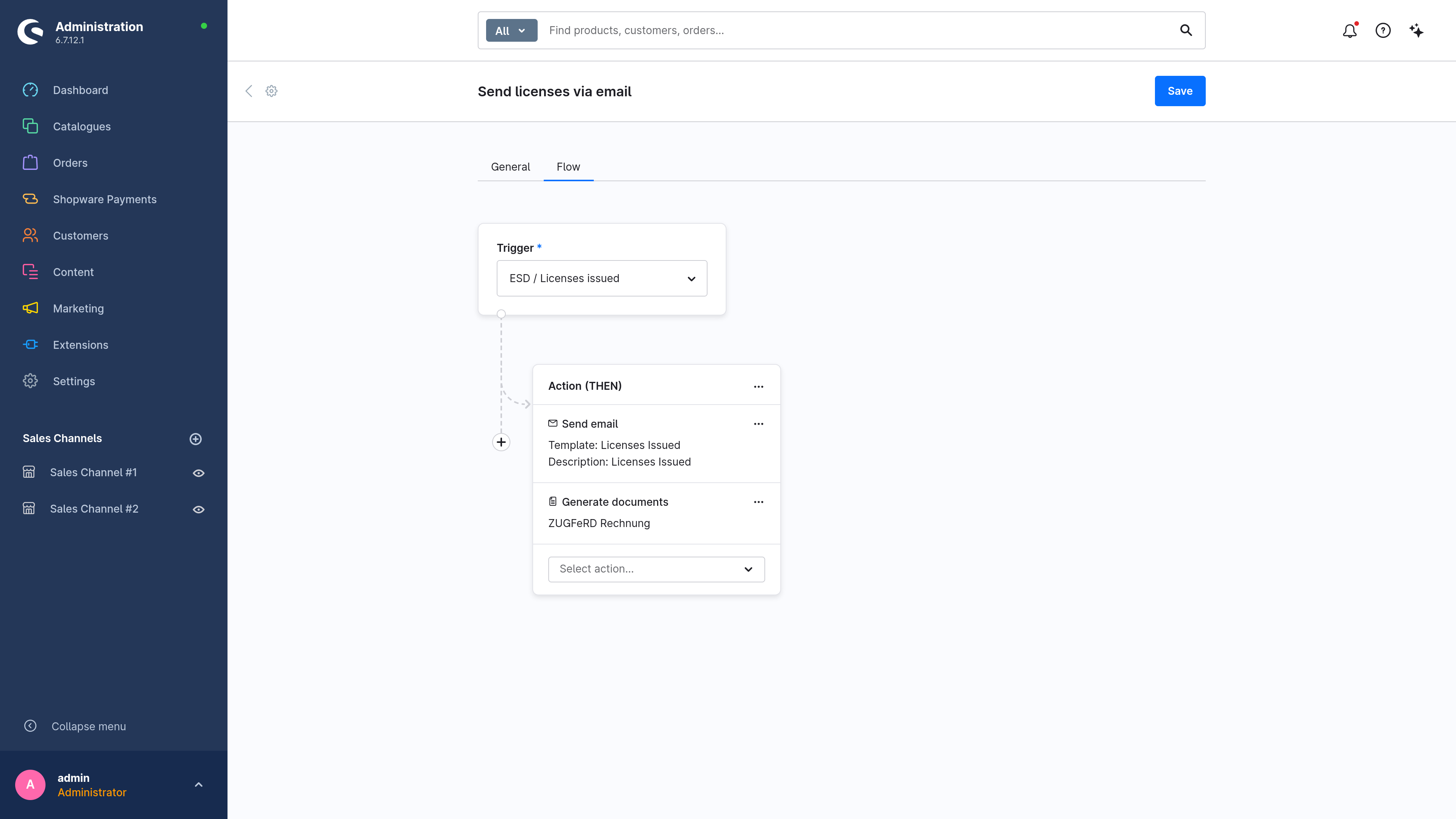Click the admin avatar

[x=30, y=784]
